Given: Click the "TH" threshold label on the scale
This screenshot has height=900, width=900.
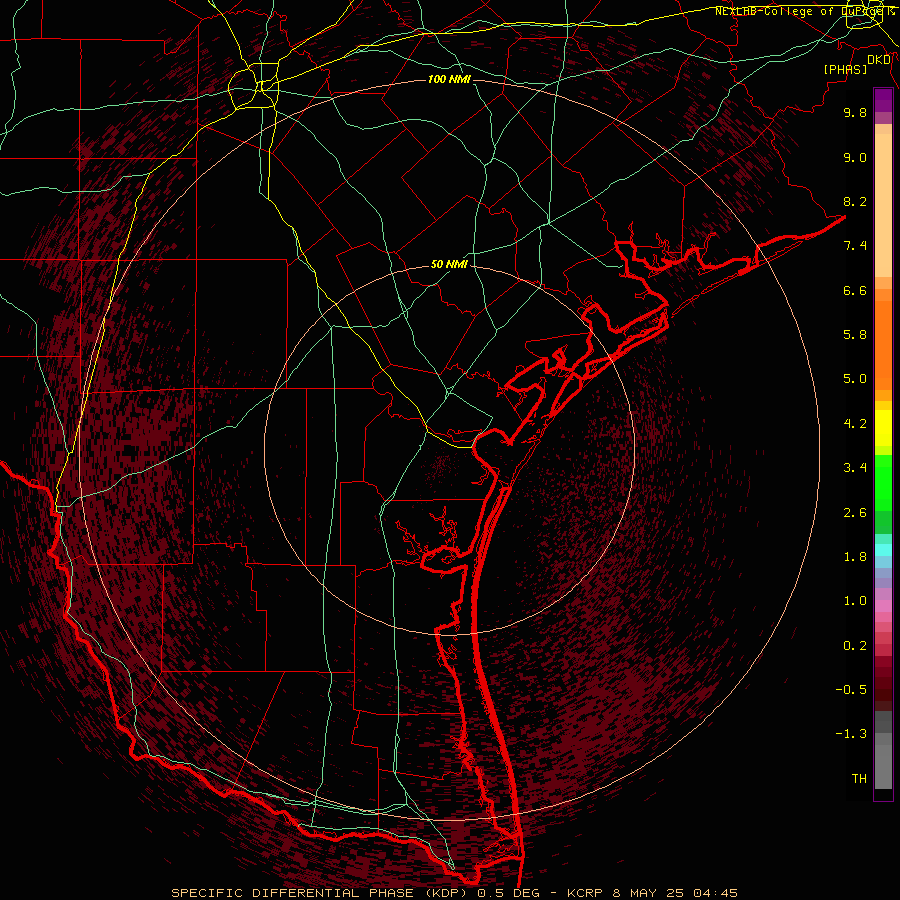Looking at the screenshot, I should [x=859, y=779].
